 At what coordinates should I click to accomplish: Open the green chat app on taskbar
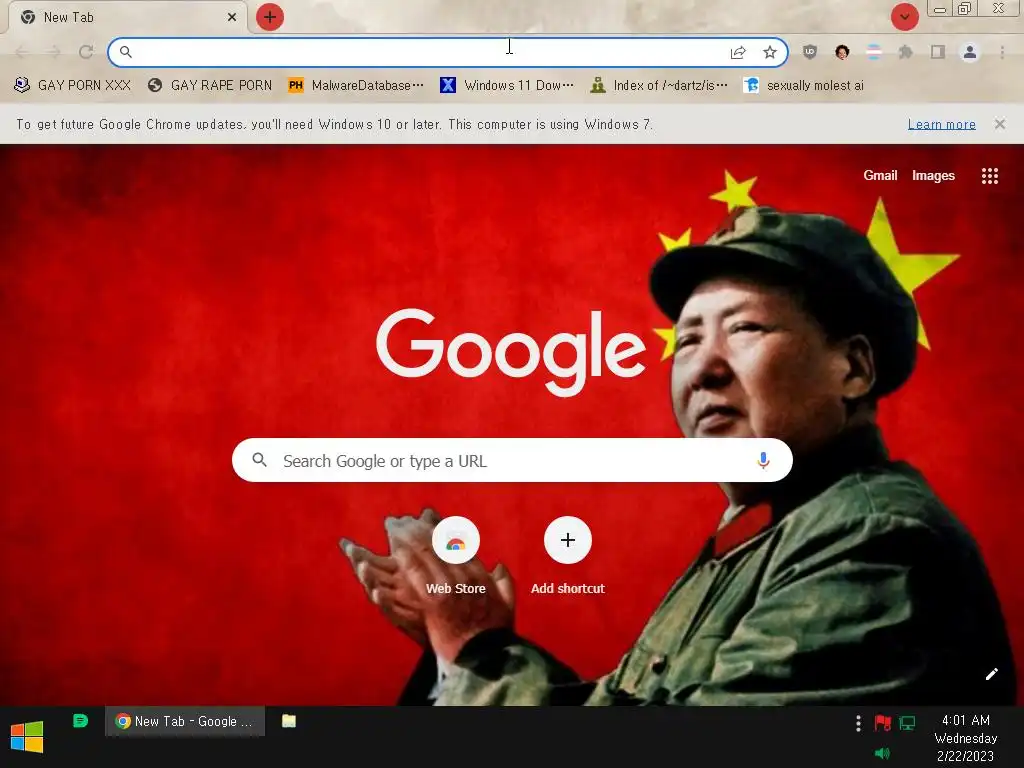[x=80, y=721]
